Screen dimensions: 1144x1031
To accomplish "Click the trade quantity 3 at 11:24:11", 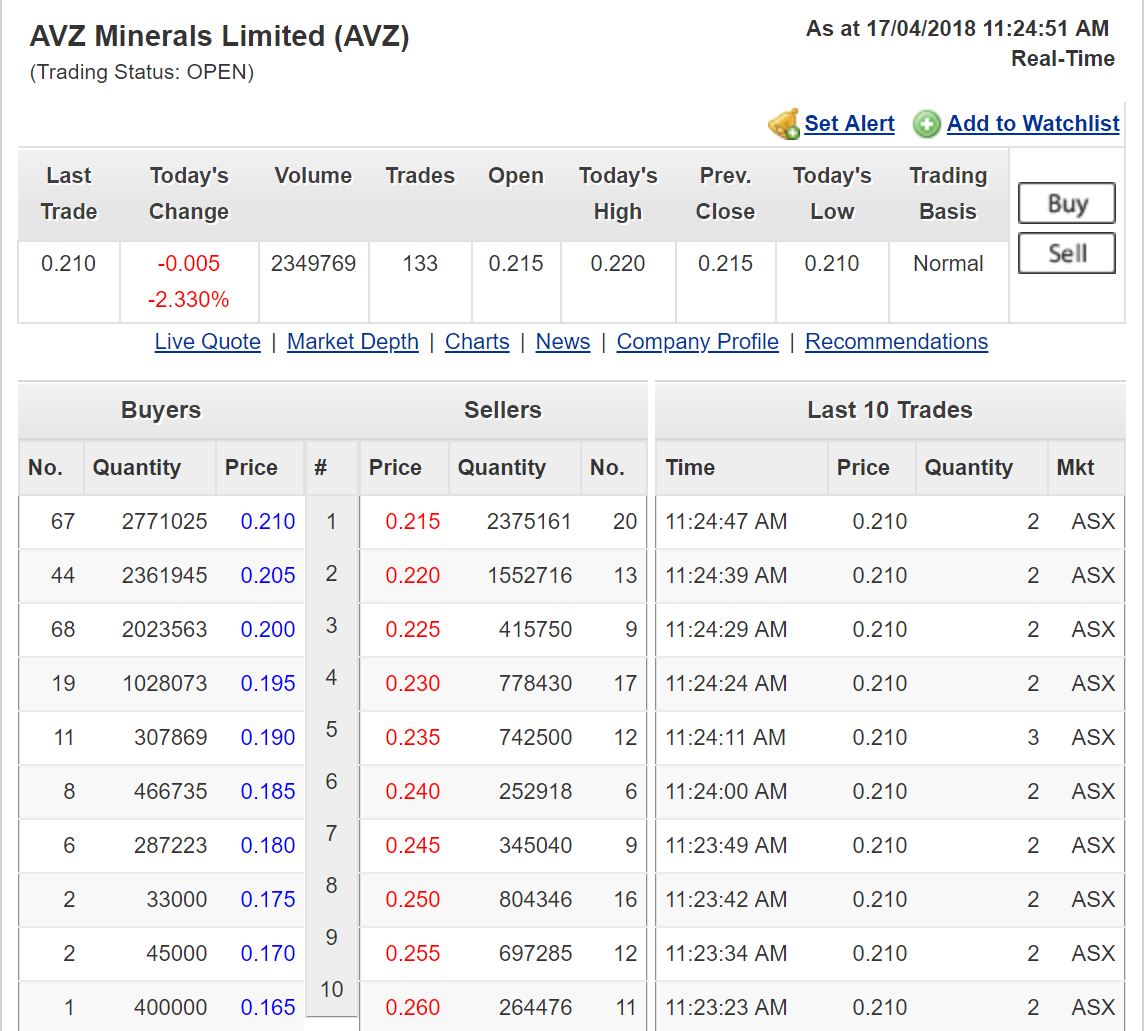I will point(1033,738).
